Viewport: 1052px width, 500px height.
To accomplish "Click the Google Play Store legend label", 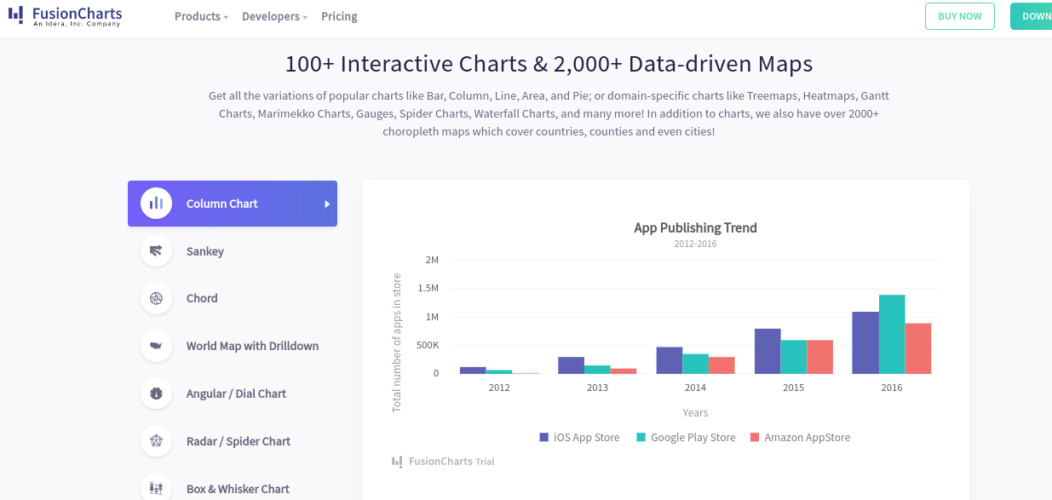I will point(693,437).
